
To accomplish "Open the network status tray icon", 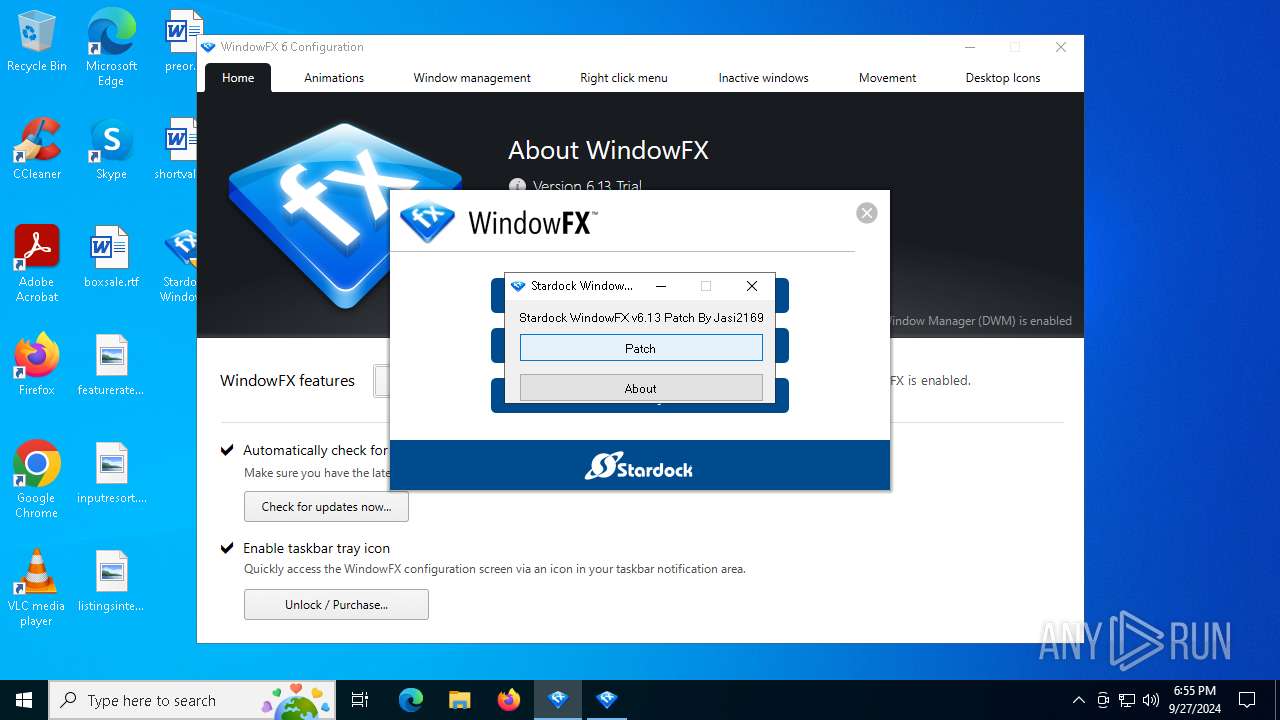I will 1127,700.
